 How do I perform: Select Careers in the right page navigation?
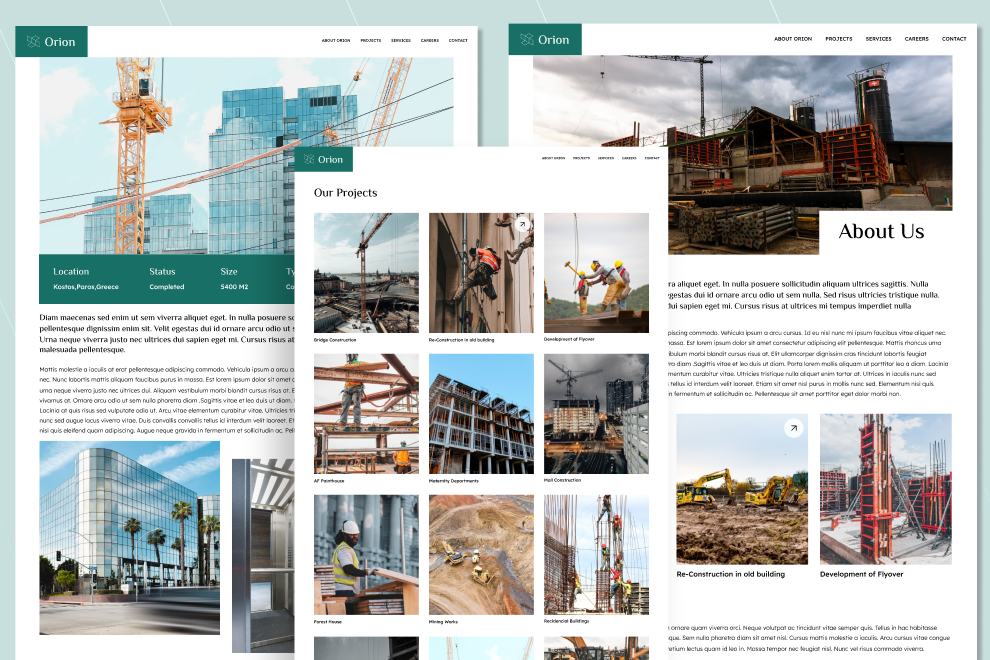[x=916, y=39]
